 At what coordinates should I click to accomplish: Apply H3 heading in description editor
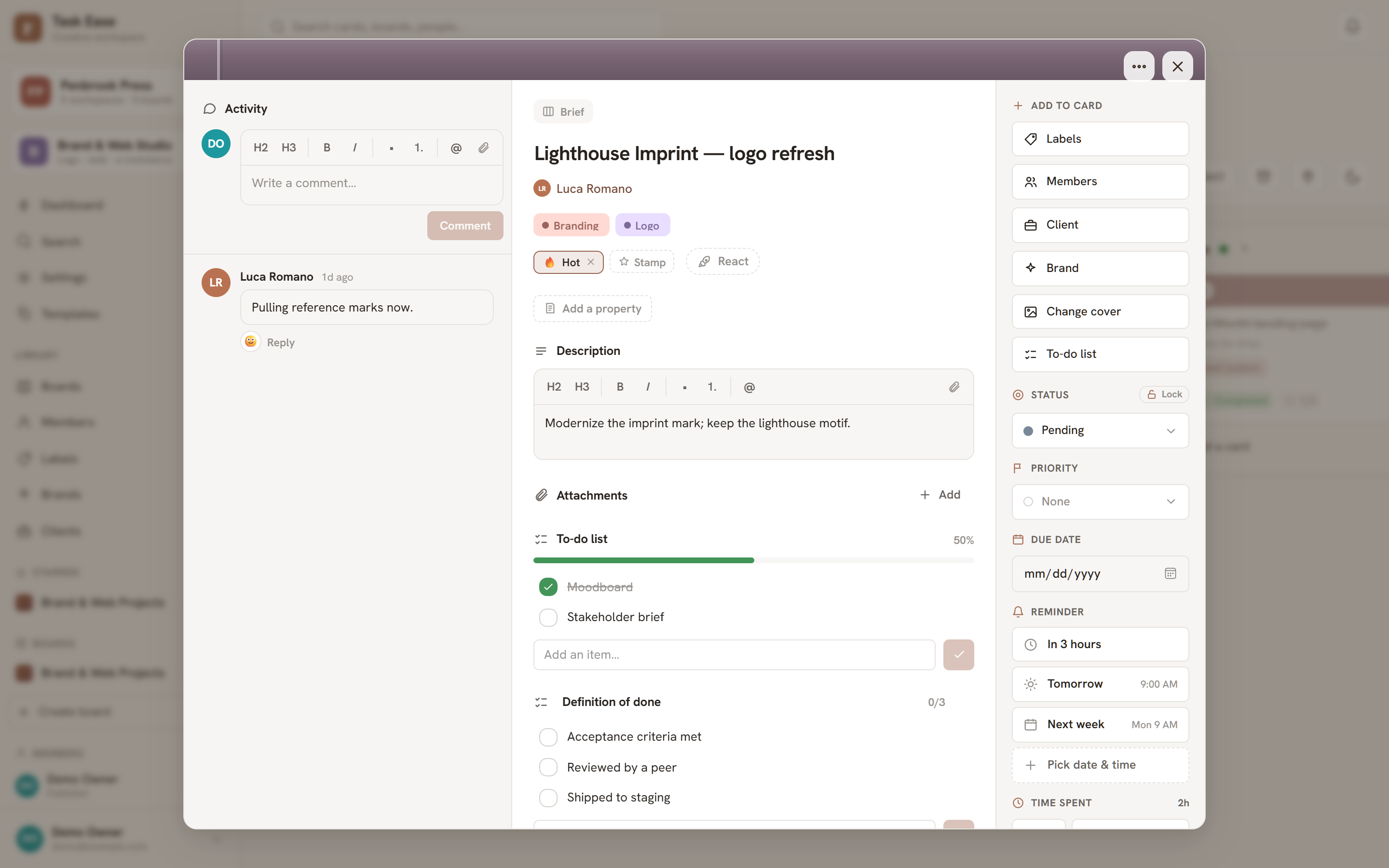[582, 387]
